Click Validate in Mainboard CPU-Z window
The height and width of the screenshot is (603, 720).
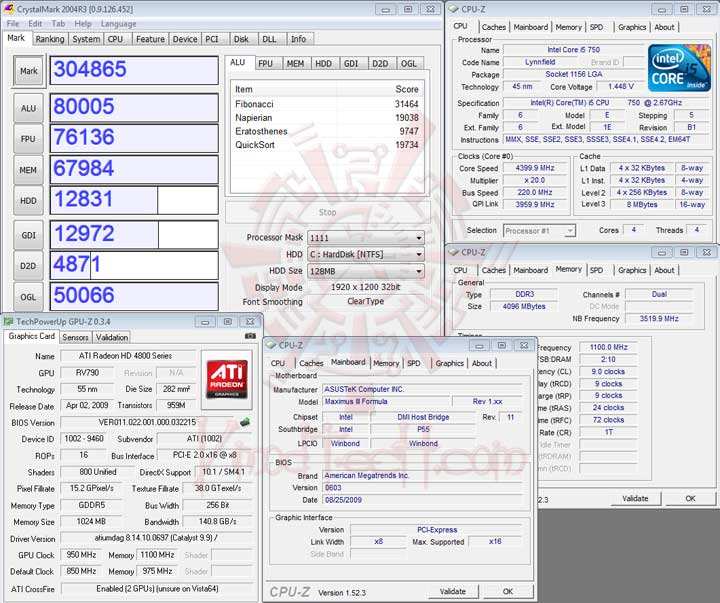[x=453, y=592]
